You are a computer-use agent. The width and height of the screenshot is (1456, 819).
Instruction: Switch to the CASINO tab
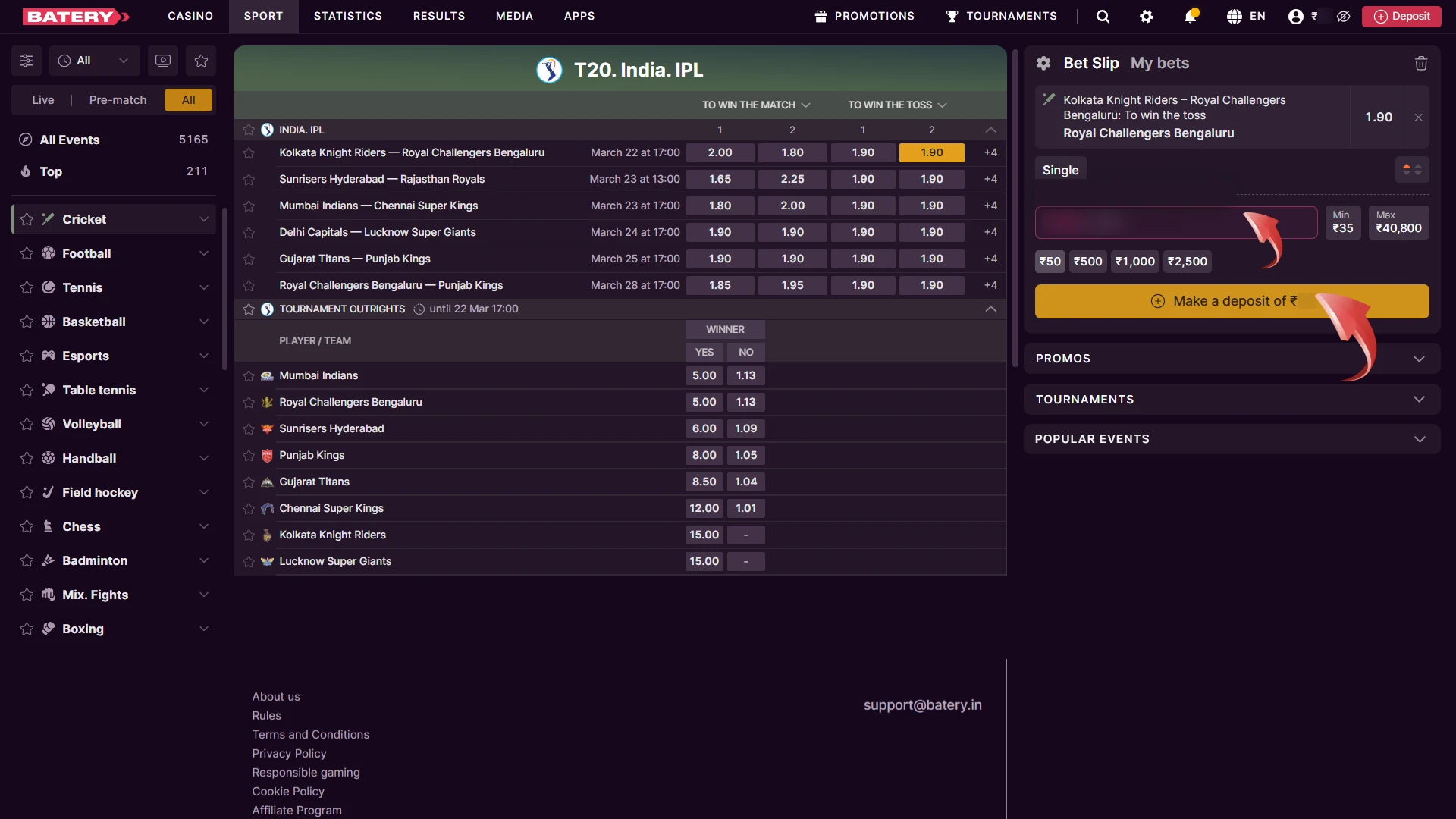click(190, 16)
